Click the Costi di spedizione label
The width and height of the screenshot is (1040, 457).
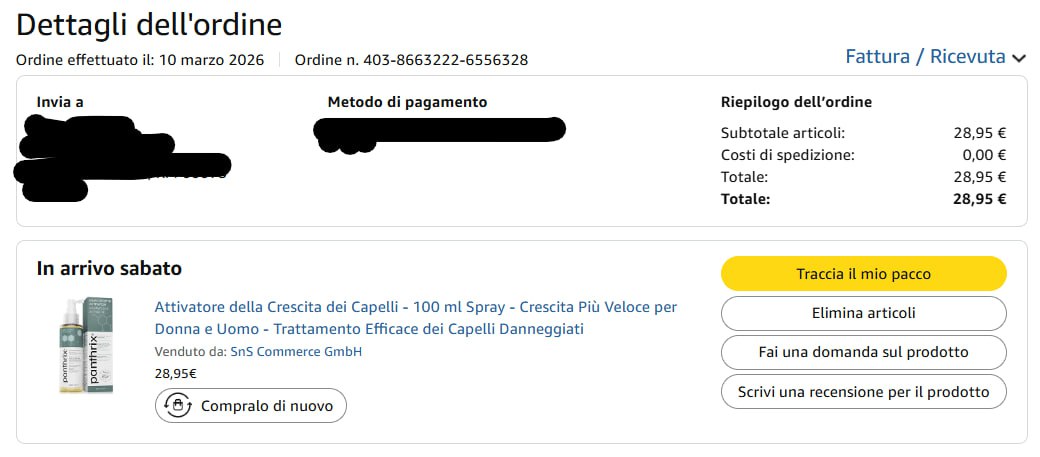tap(787, 155)
